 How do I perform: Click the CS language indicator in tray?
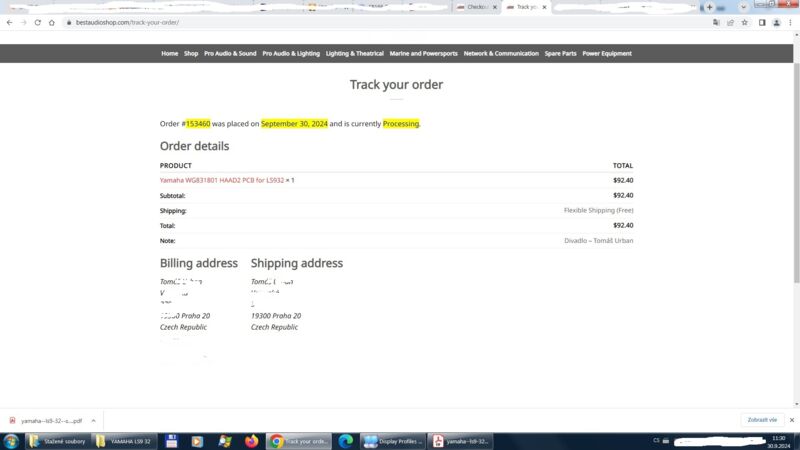(x=656, y=441)
